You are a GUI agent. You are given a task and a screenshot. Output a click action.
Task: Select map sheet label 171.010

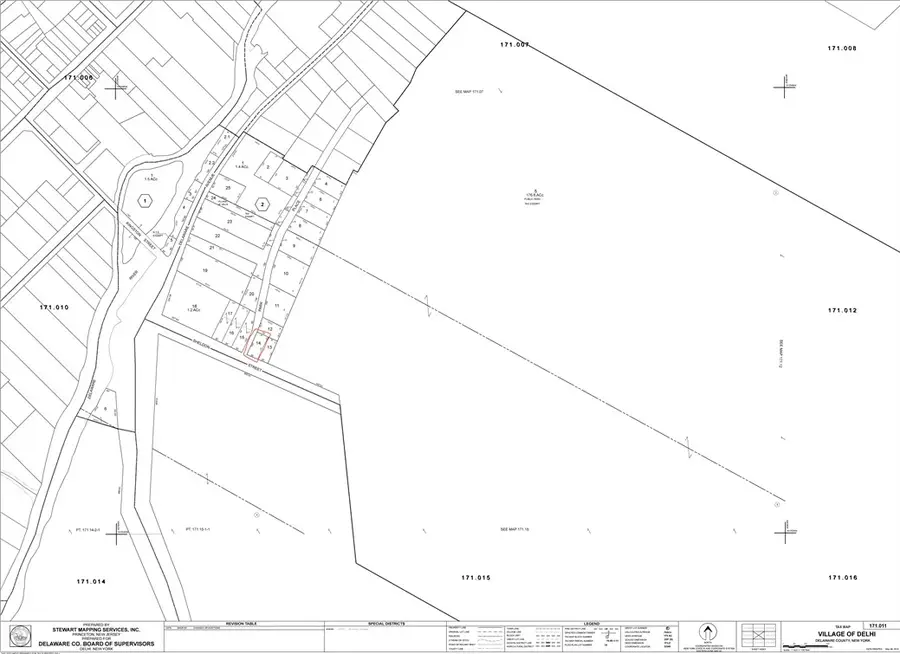(54, 308)
